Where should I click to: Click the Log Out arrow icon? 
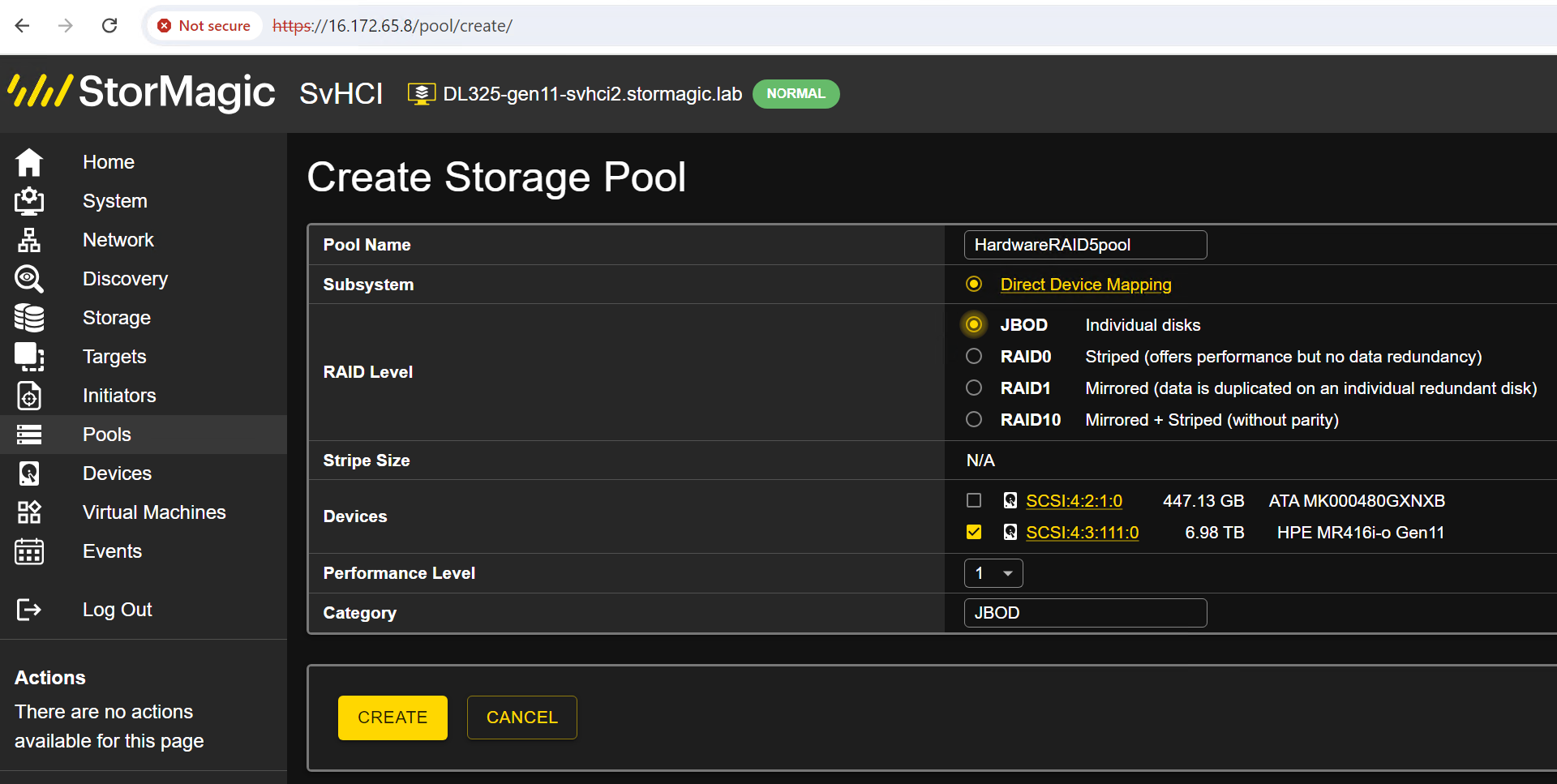[29, 610]
